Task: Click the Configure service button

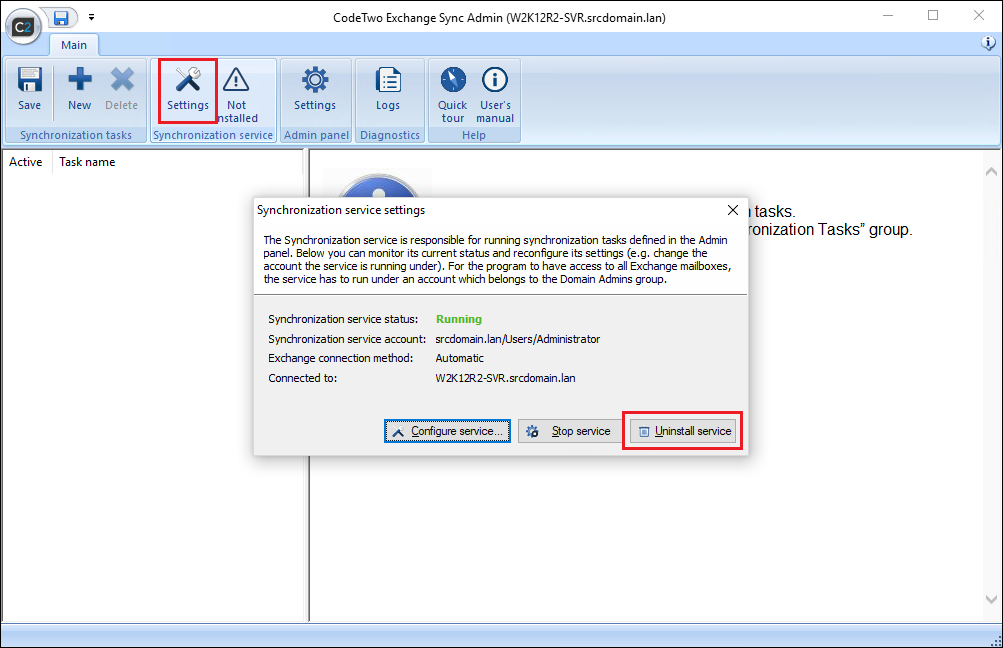Action: tap(447, 430)
